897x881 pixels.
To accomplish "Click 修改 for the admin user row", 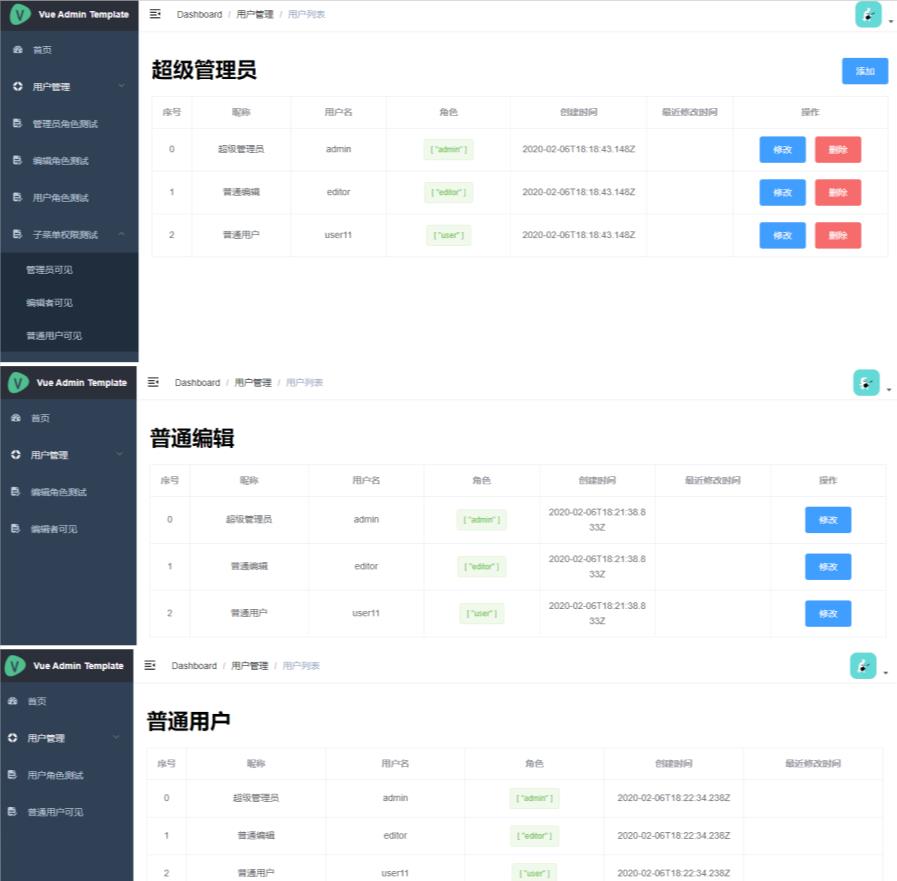I will click(x=781, y=149).
